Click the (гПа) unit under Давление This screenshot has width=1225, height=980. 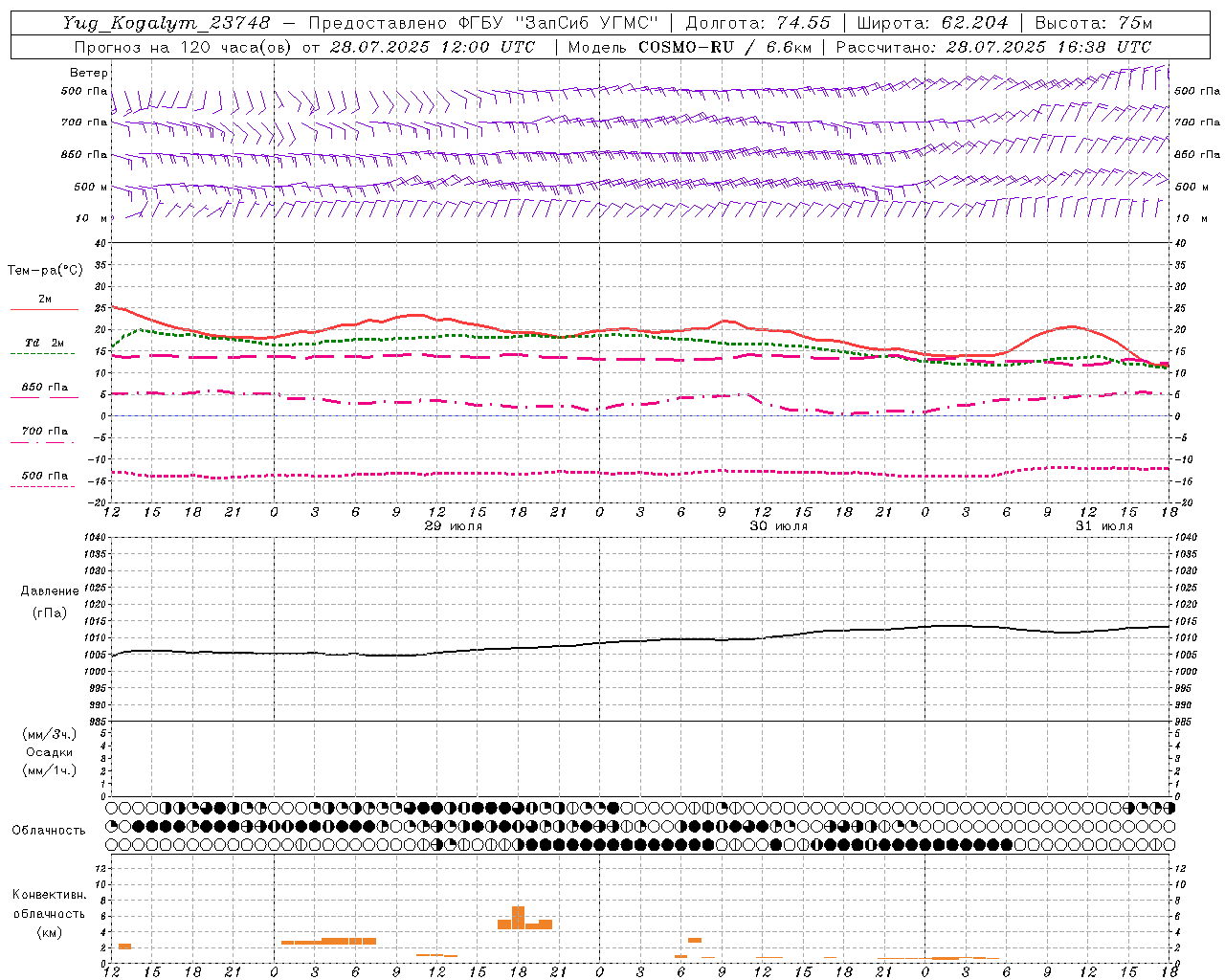pyautogui.click(x=50, y=613)
